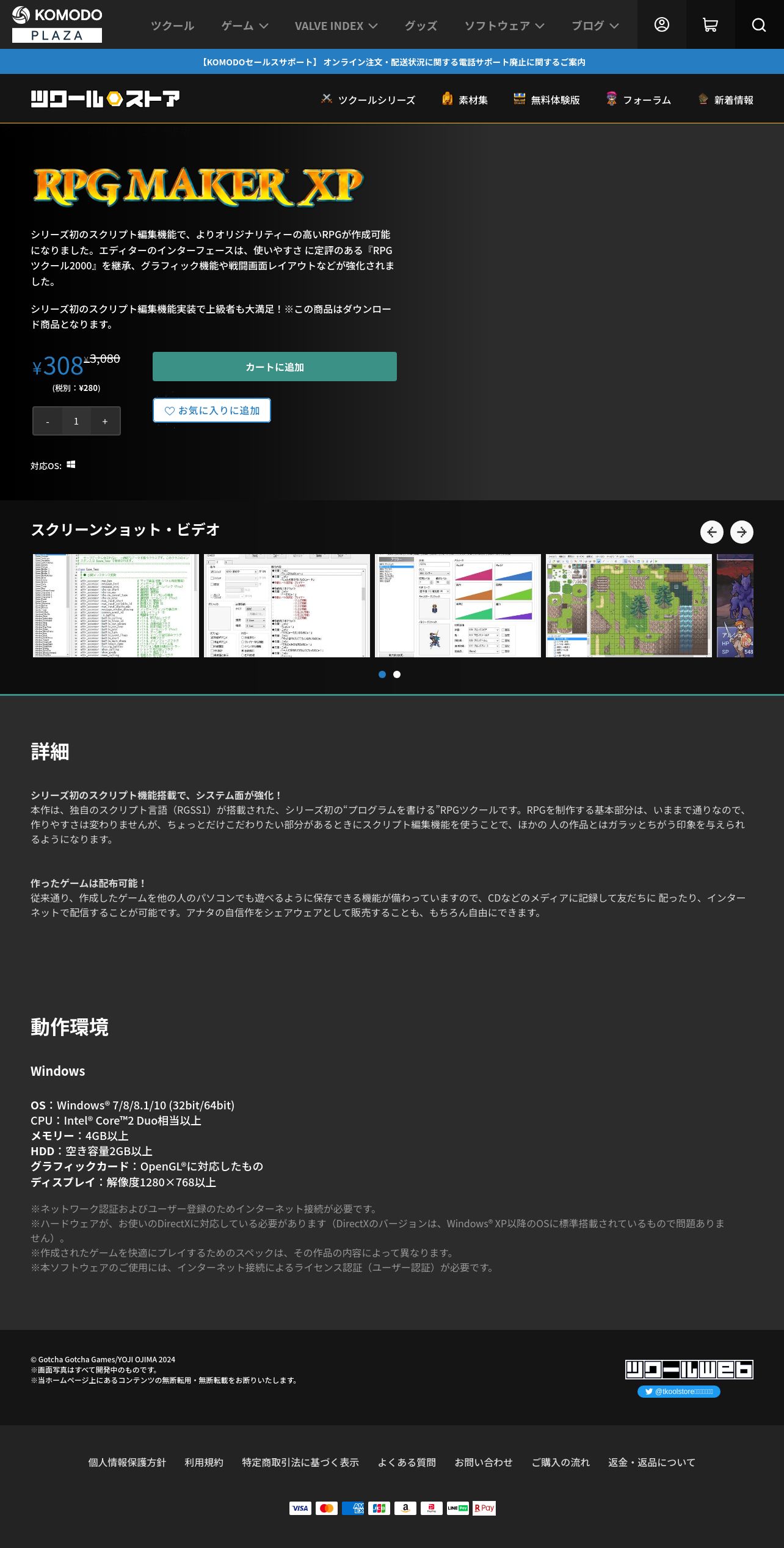Open the ご購入の流れ footer link
The height and width of the screenshot is (1548, 784).
[x=561, y=1462]
